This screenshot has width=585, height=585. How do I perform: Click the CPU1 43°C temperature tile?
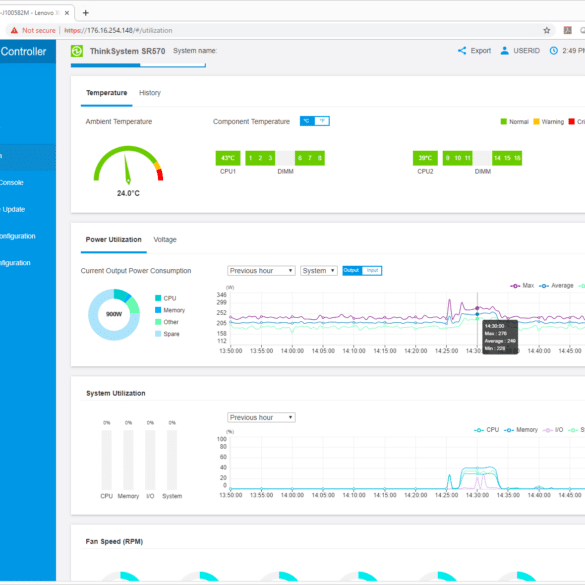click(x=228, y=158)
